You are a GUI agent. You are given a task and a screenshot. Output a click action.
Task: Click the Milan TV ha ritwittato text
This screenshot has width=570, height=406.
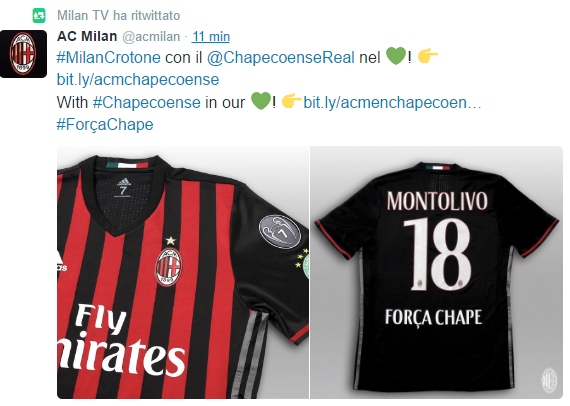119,15
